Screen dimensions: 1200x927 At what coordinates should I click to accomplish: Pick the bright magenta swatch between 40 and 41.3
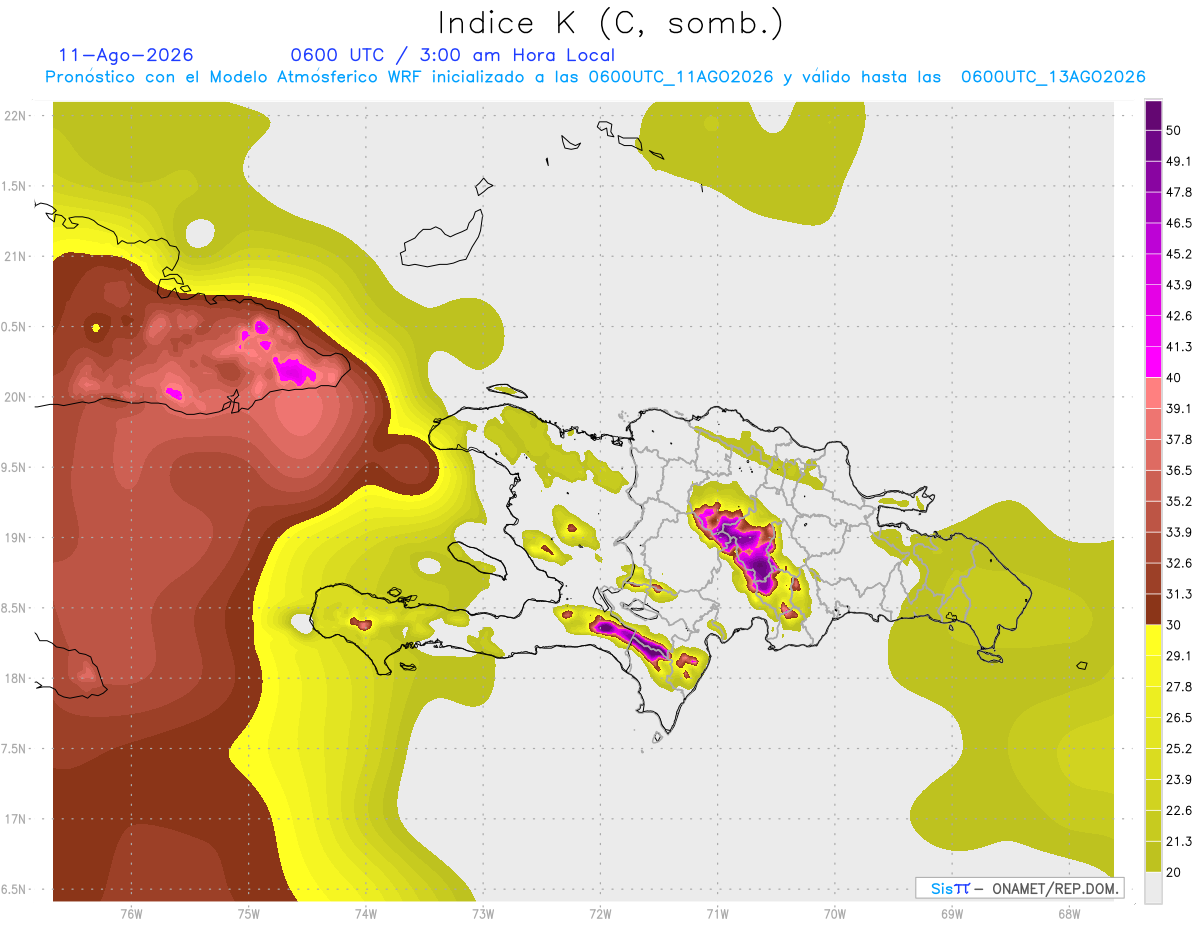click(x=1154, y=362)
